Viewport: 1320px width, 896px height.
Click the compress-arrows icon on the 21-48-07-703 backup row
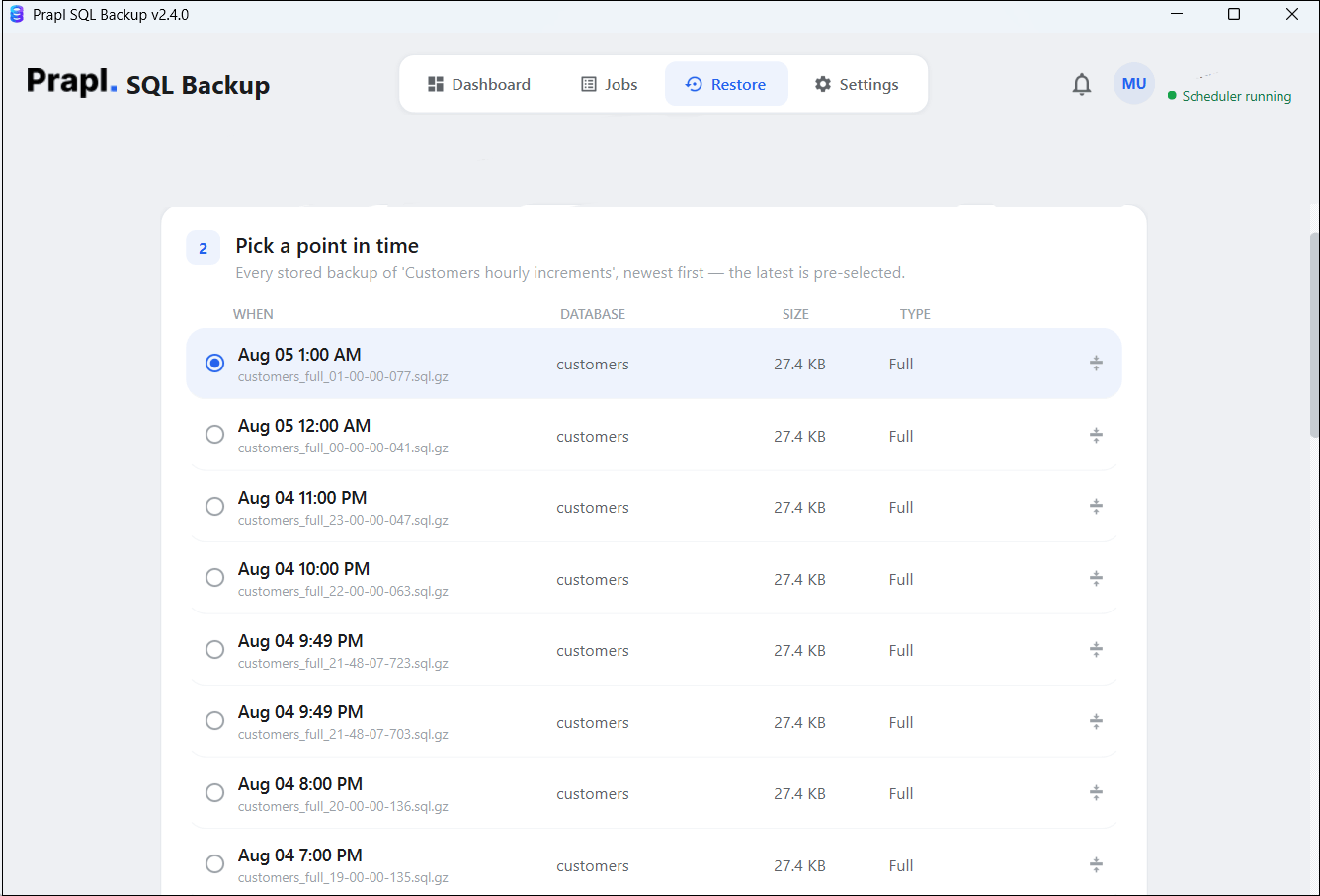point(1096,721)
